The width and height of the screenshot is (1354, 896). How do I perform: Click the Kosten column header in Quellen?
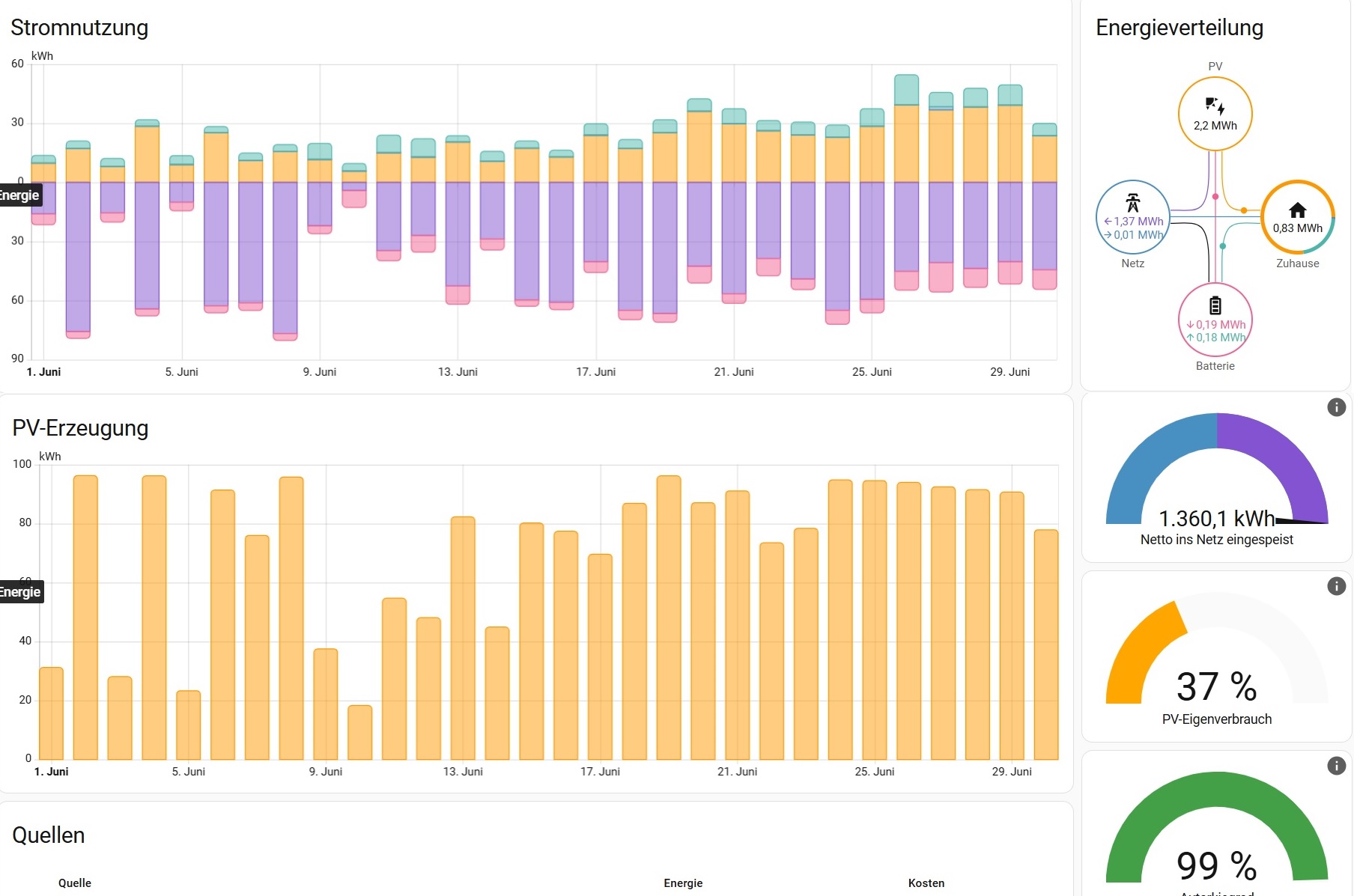coord(926,883)
